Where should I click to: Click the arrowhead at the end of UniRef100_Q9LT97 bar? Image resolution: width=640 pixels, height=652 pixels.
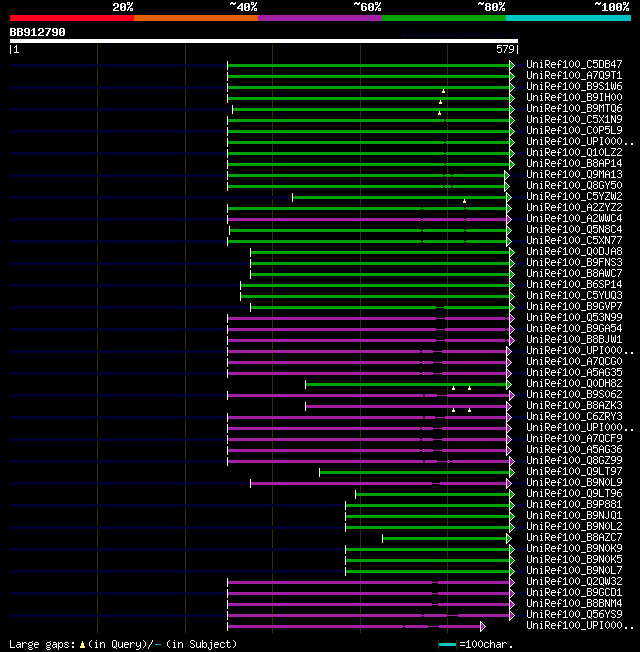pos(512,472)
